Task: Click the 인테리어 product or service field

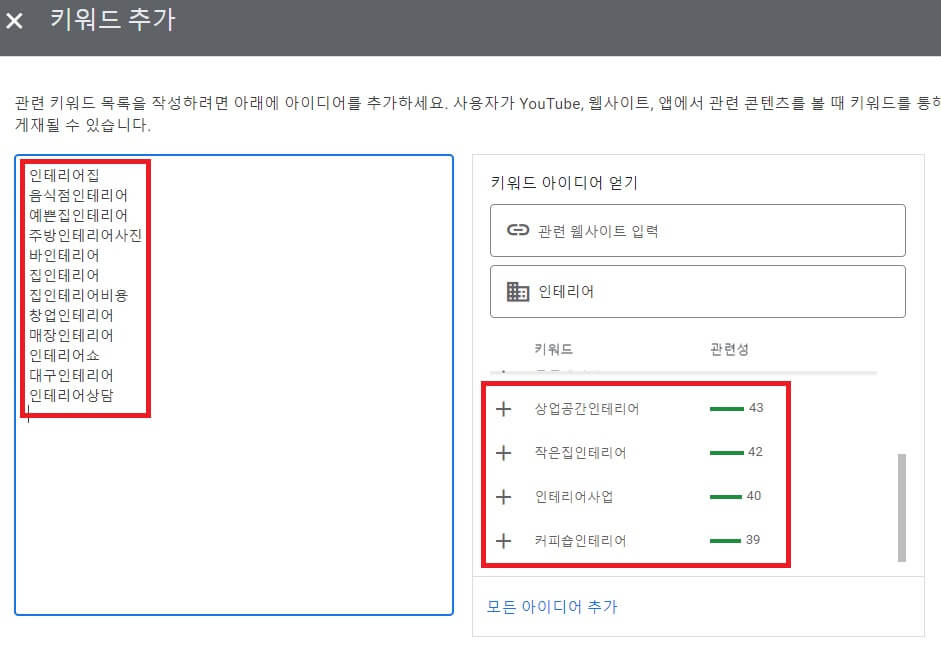Action: [697, 292]
